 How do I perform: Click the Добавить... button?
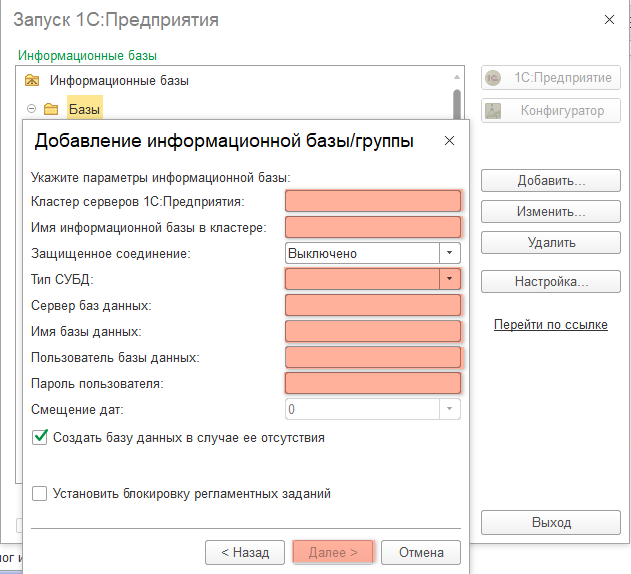click(551, 180)
